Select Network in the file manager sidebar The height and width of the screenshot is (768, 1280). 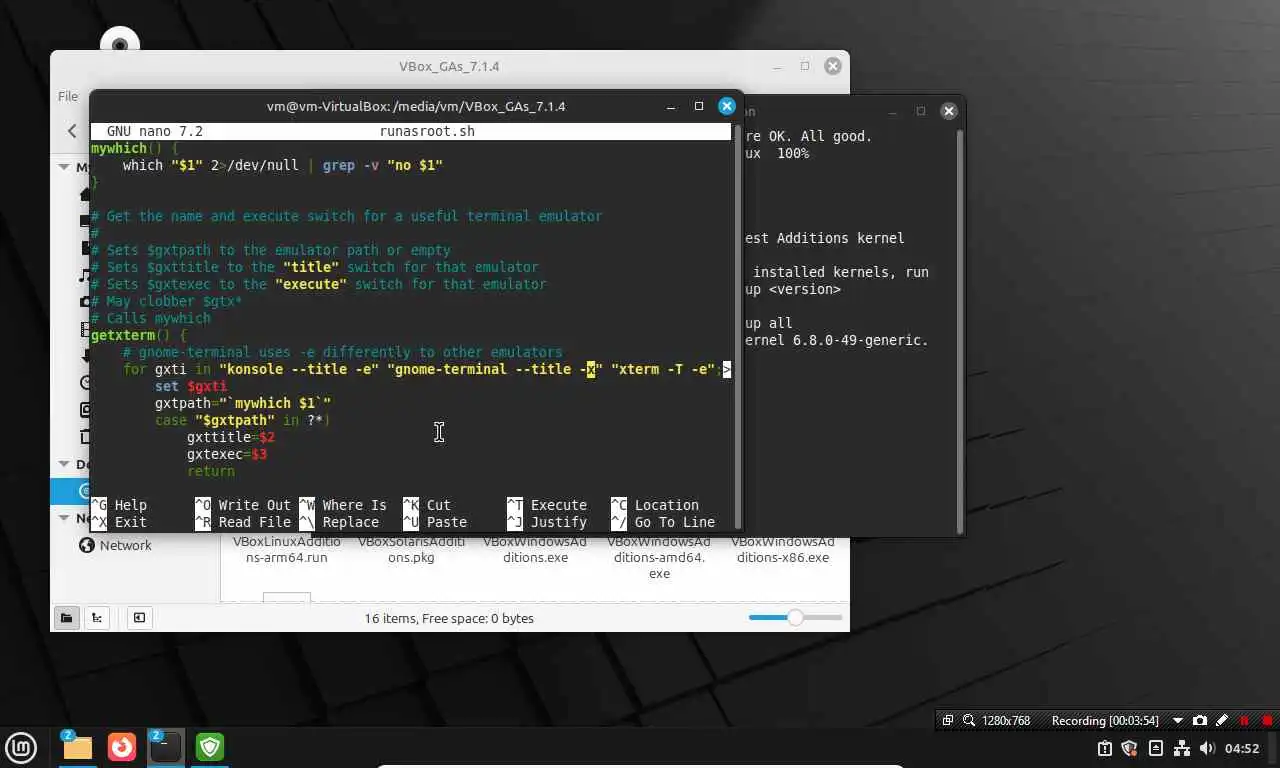pos(125,545)
